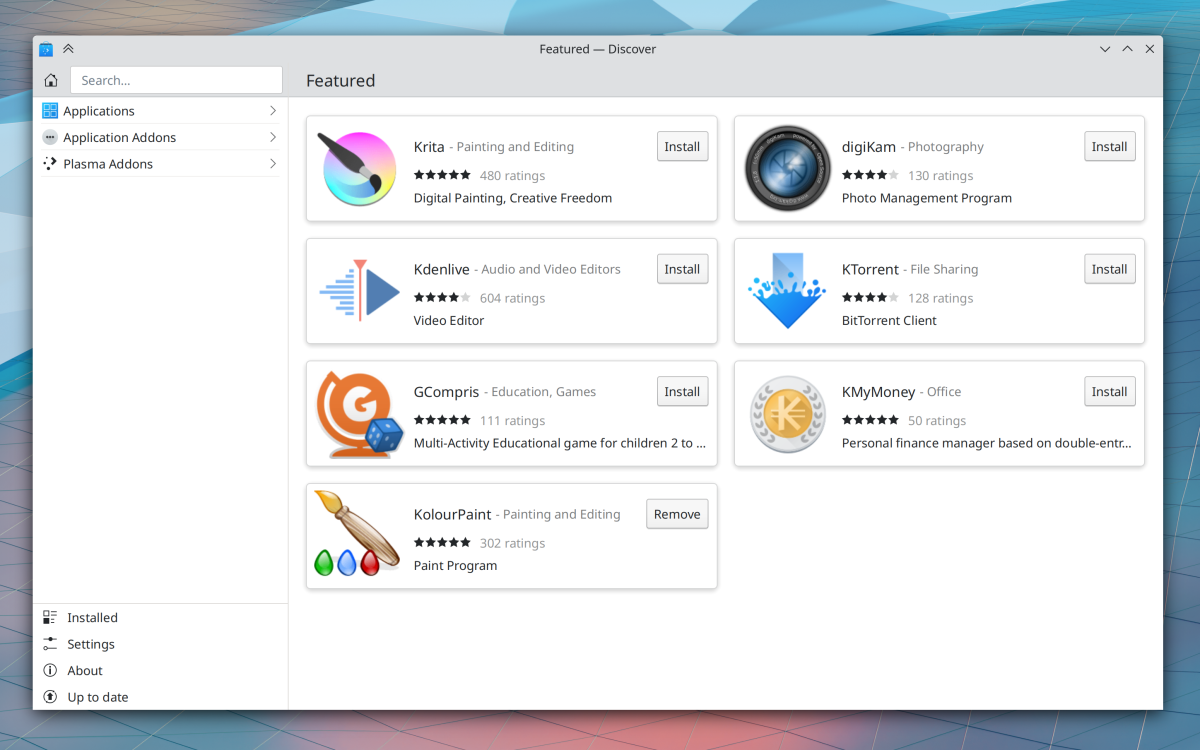Click the Kdenlive app icon
The height and width of the screenshot is (750, 1200).
coord(359,291)
